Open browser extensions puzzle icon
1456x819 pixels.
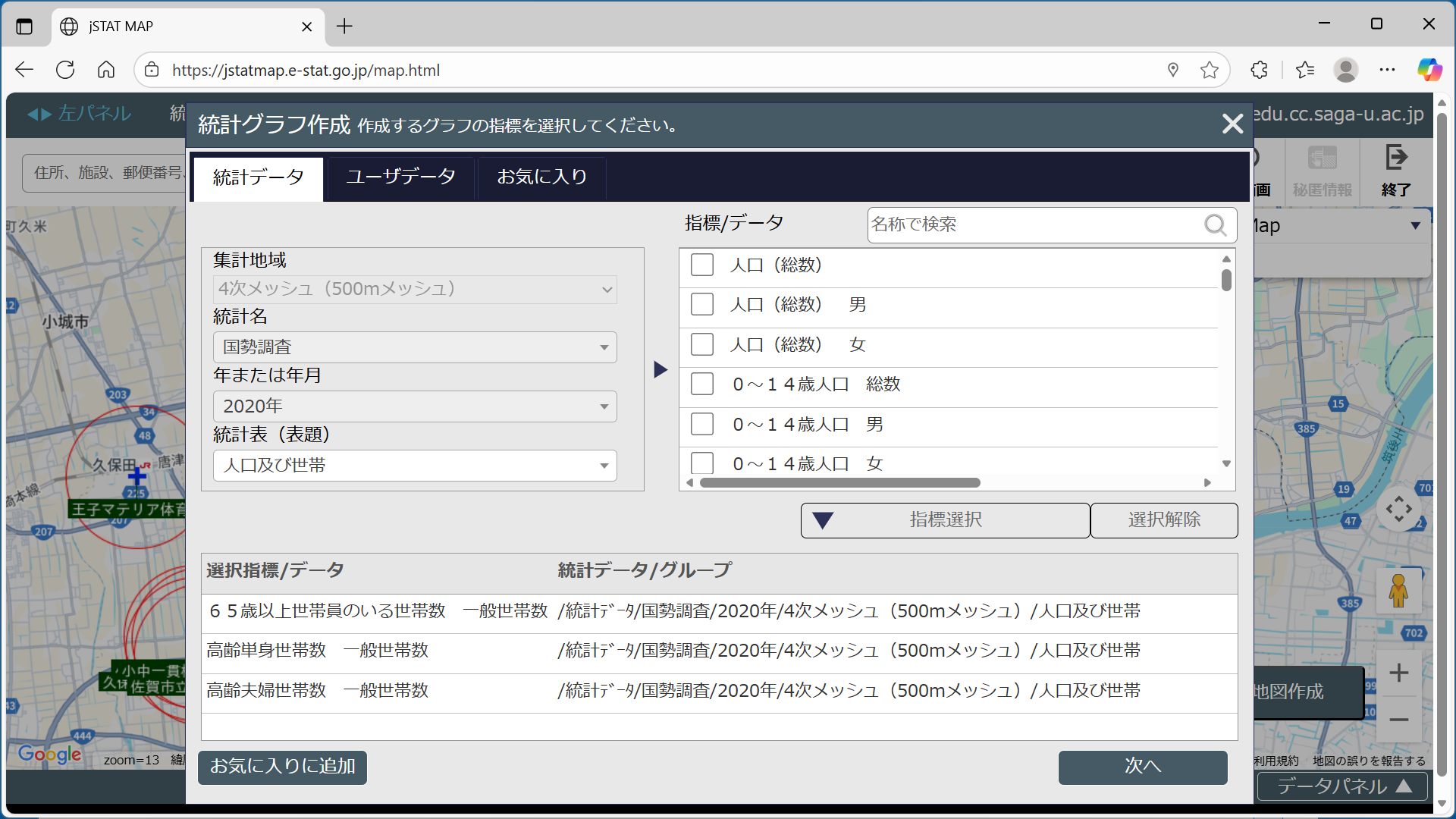click(x=1259, y=71)
